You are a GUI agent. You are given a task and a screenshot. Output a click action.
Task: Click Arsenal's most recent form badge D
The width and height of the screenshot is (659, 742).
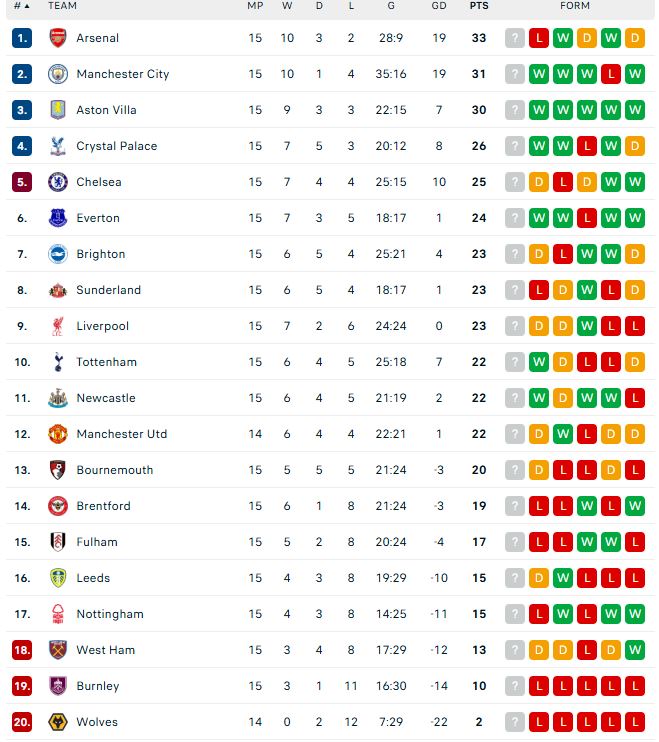click(x=635, y=38)
